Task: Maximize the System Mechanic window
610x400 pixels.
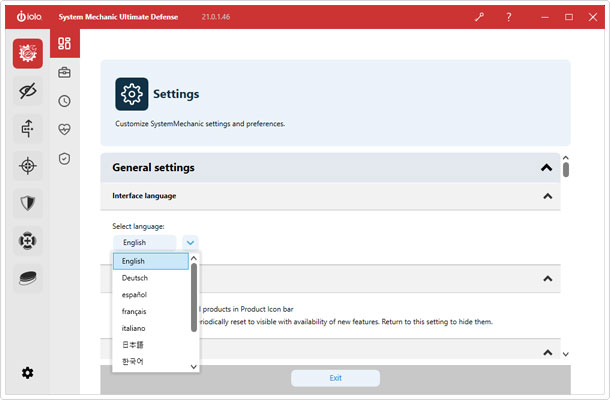Action: tap(569, 17)
